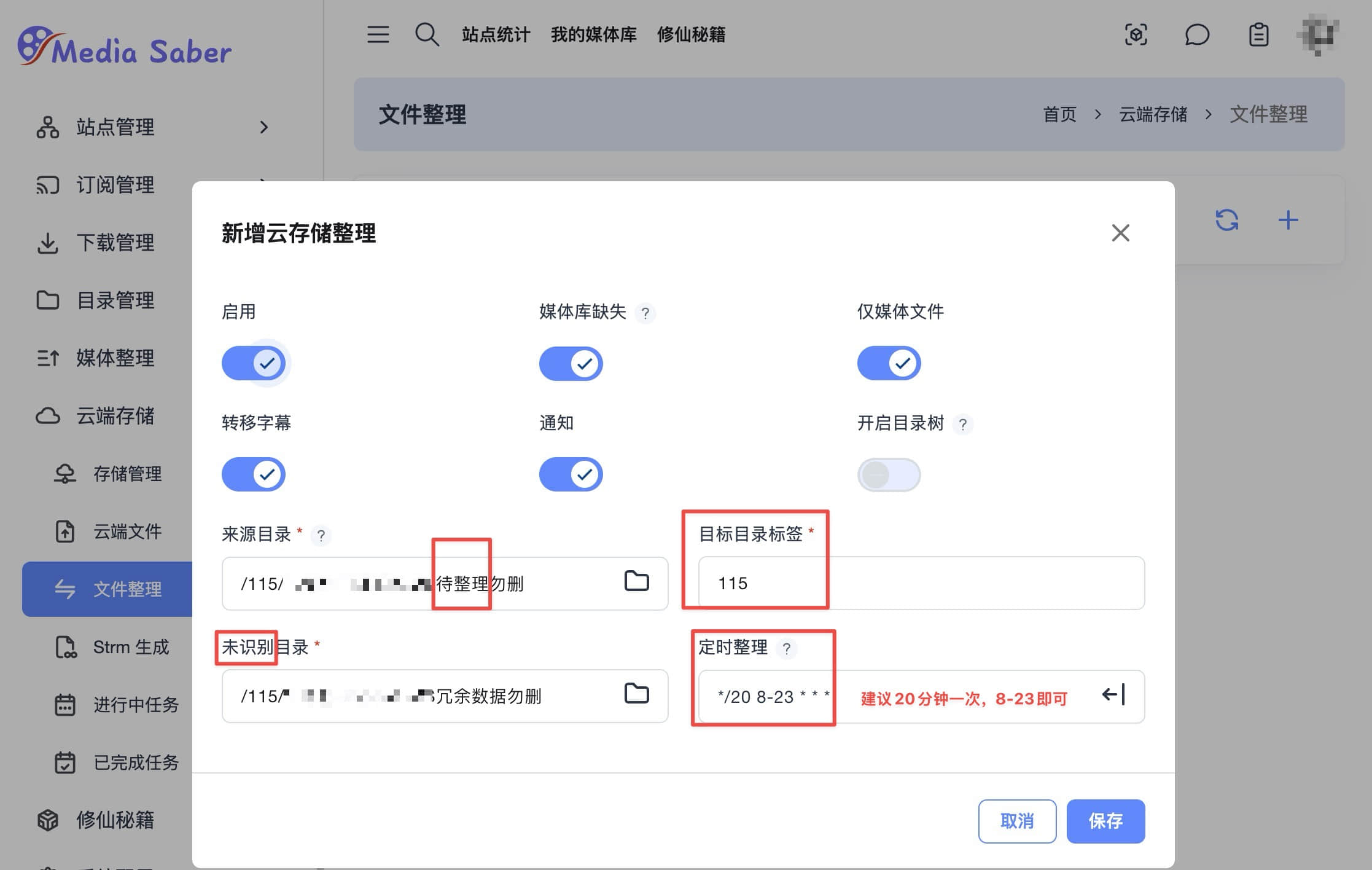Open 站点统计 in top navigation
Image resolution: width=1372 pixels, height=870 pixels.
pyautogui.click(x=496, y=35)
